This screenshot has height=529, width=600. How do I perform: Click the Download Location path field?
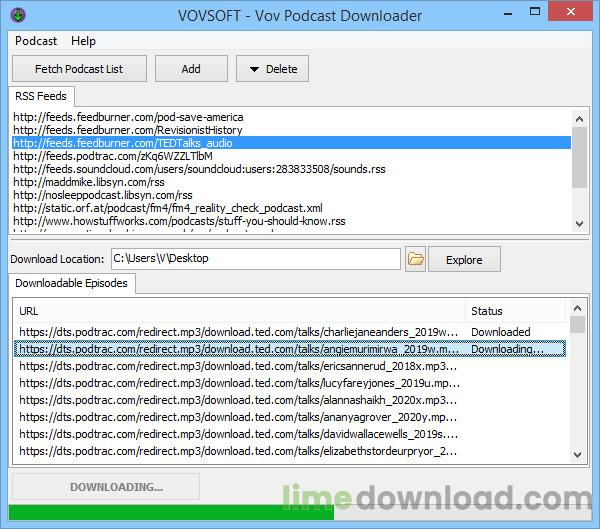click(256, 259)
